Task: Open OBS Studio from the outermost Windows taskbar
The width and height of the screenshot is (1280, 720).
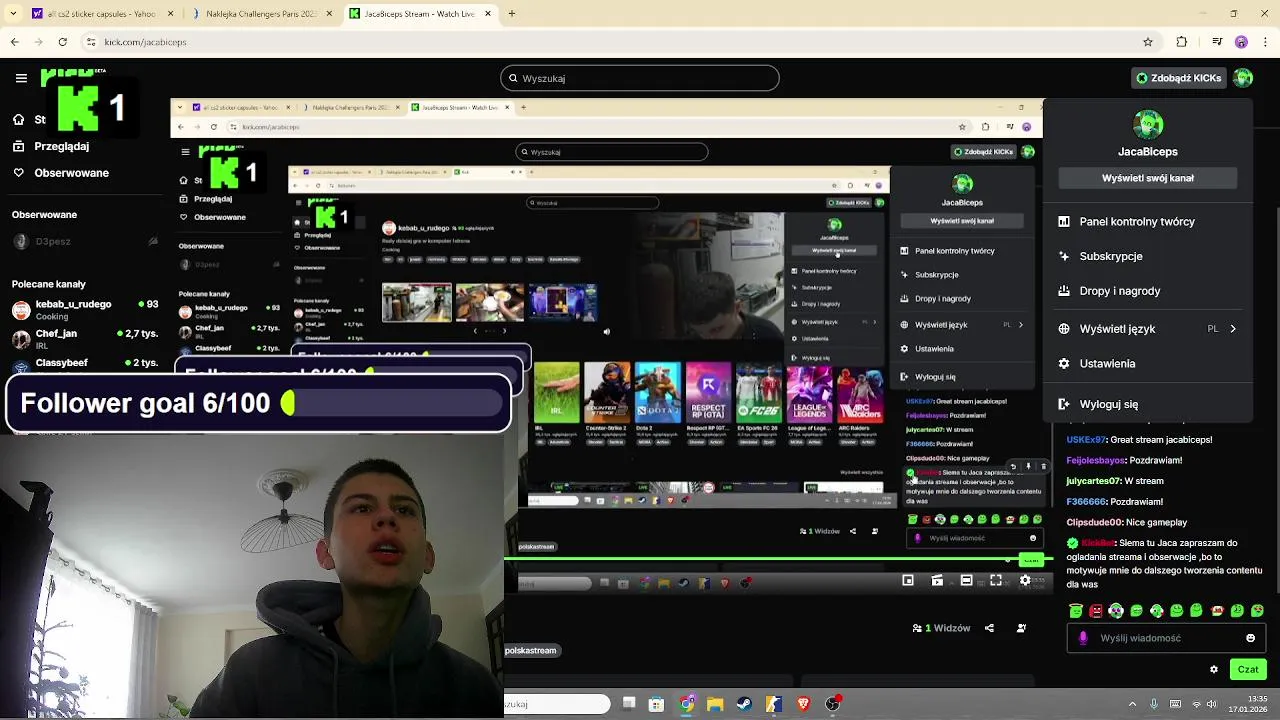Action: tap(832, 704)
